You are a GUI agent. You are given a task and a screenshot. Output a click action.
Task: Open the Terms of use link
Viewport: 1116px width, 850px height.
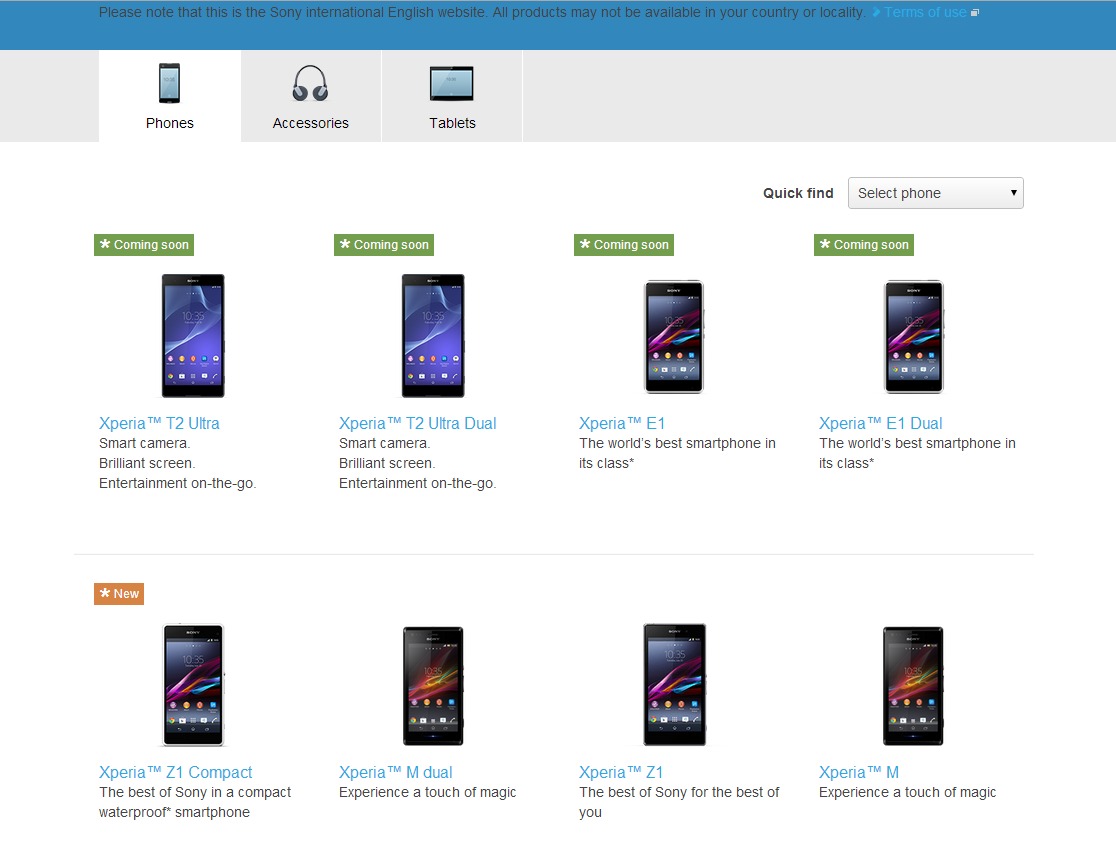tap(925, 12)
